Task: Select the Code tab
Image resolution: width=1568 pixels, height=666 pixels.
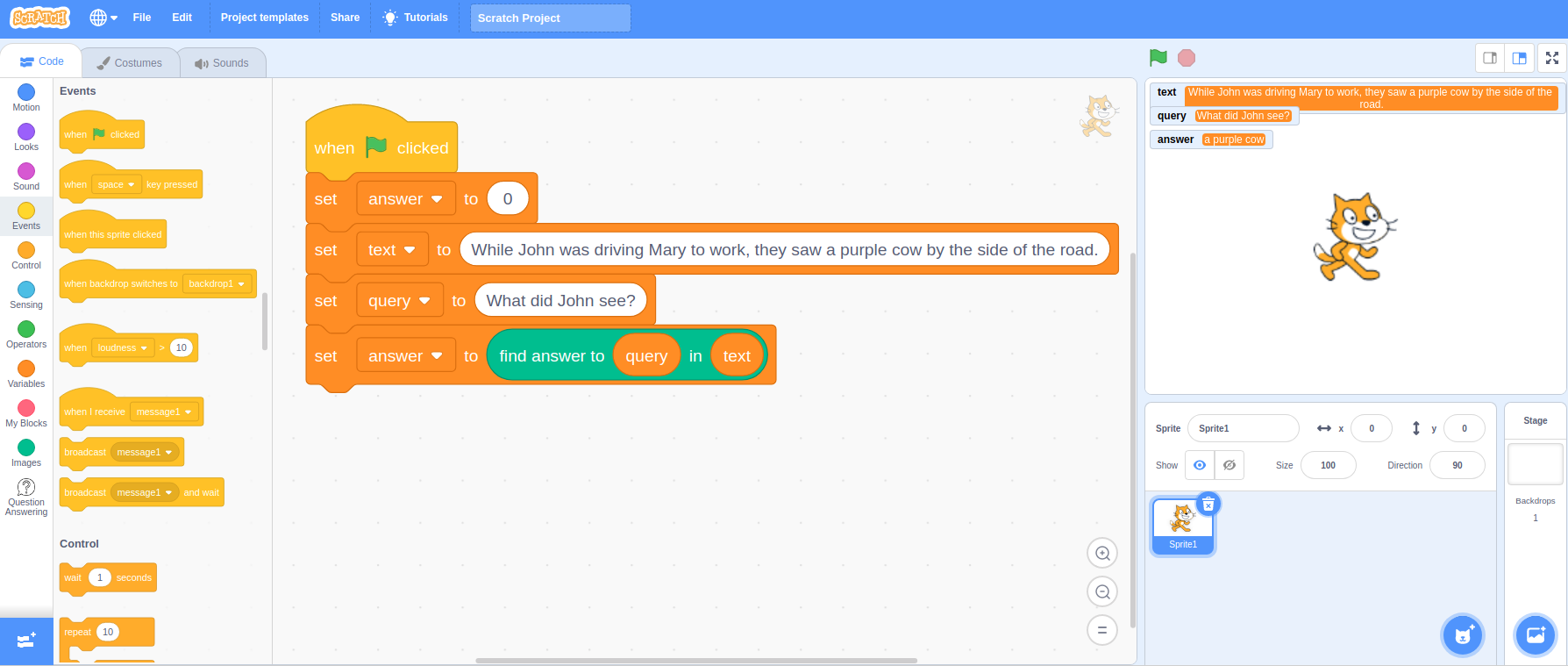Action: tap(41, 61)
